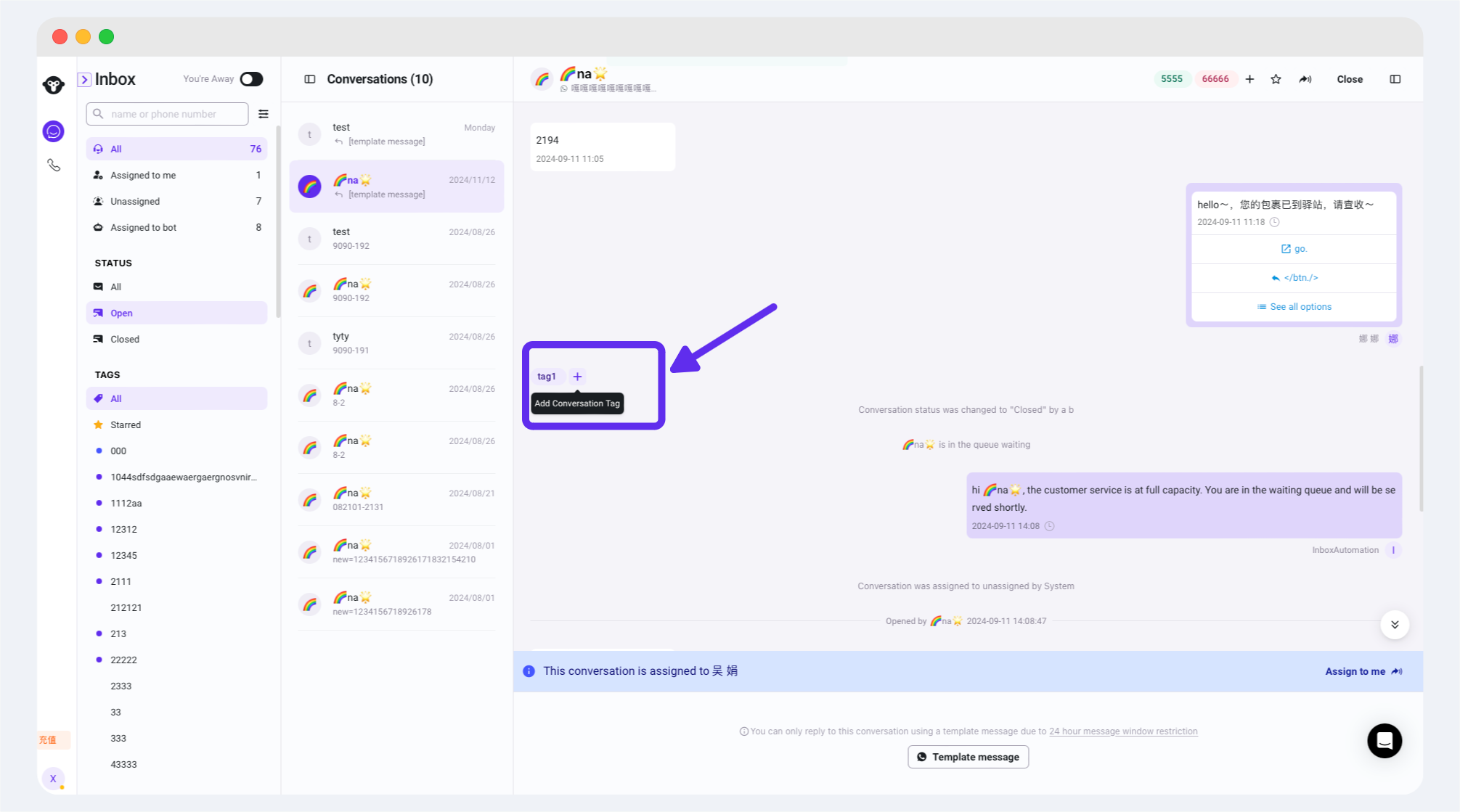Filter by Unassigned conversations
This screenshot has width=1460, height=812.
click(x=135, y=201)
